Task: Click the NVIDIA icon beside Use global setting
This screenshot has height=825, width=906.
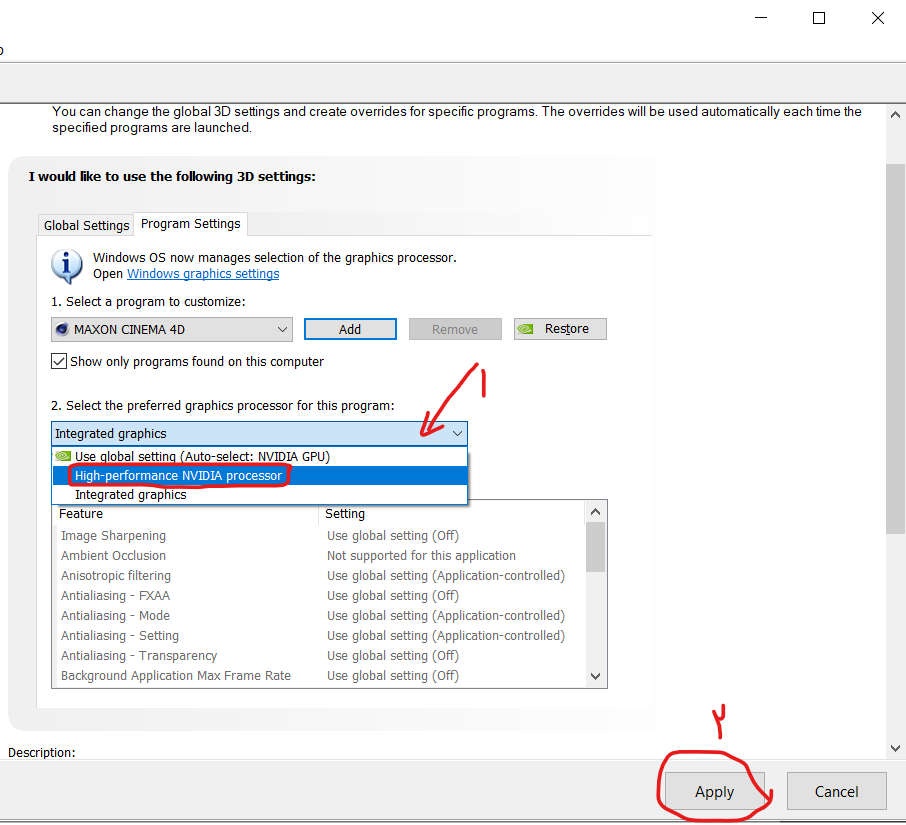Action: 63,456
